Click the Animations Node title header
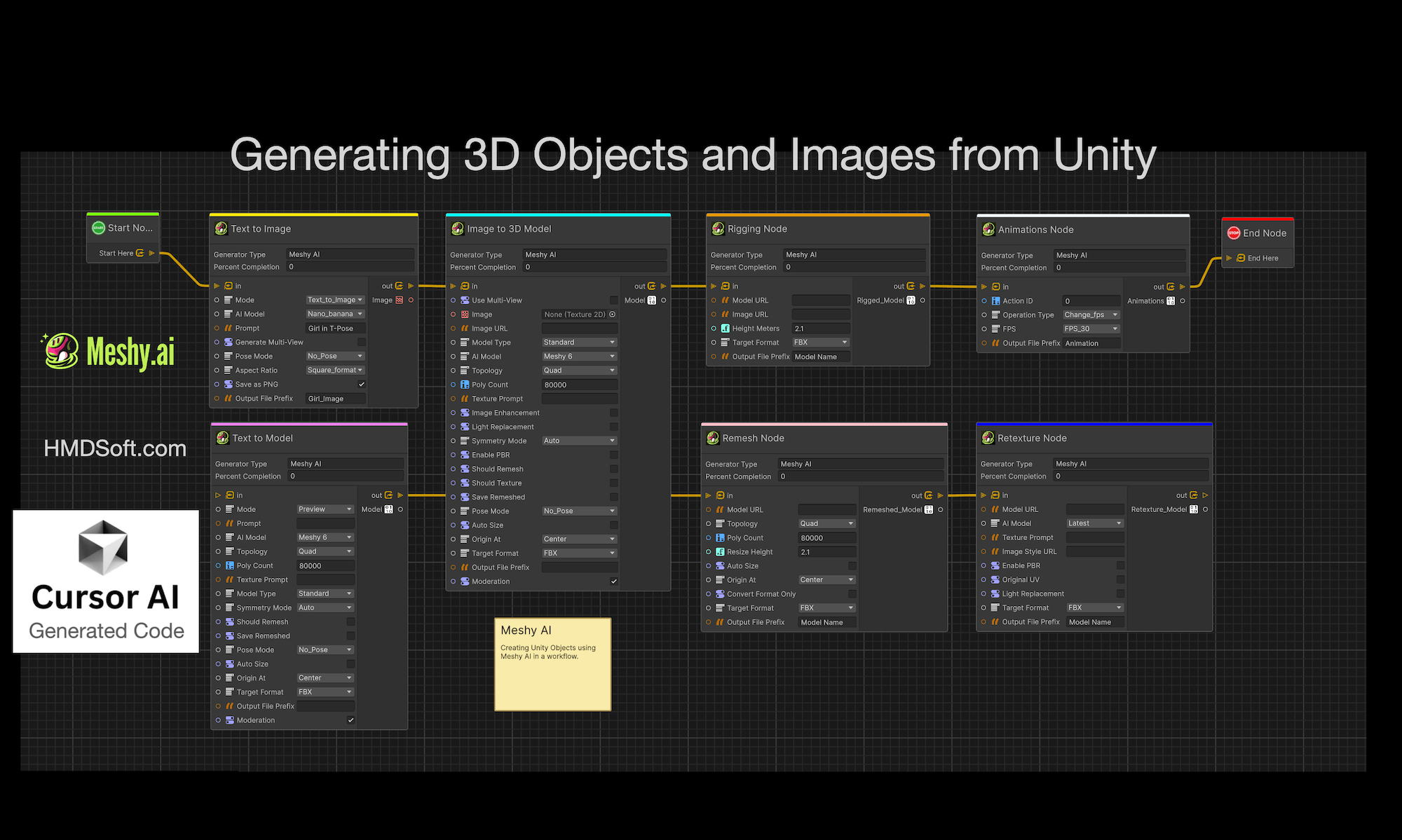 click(1035, 230)
